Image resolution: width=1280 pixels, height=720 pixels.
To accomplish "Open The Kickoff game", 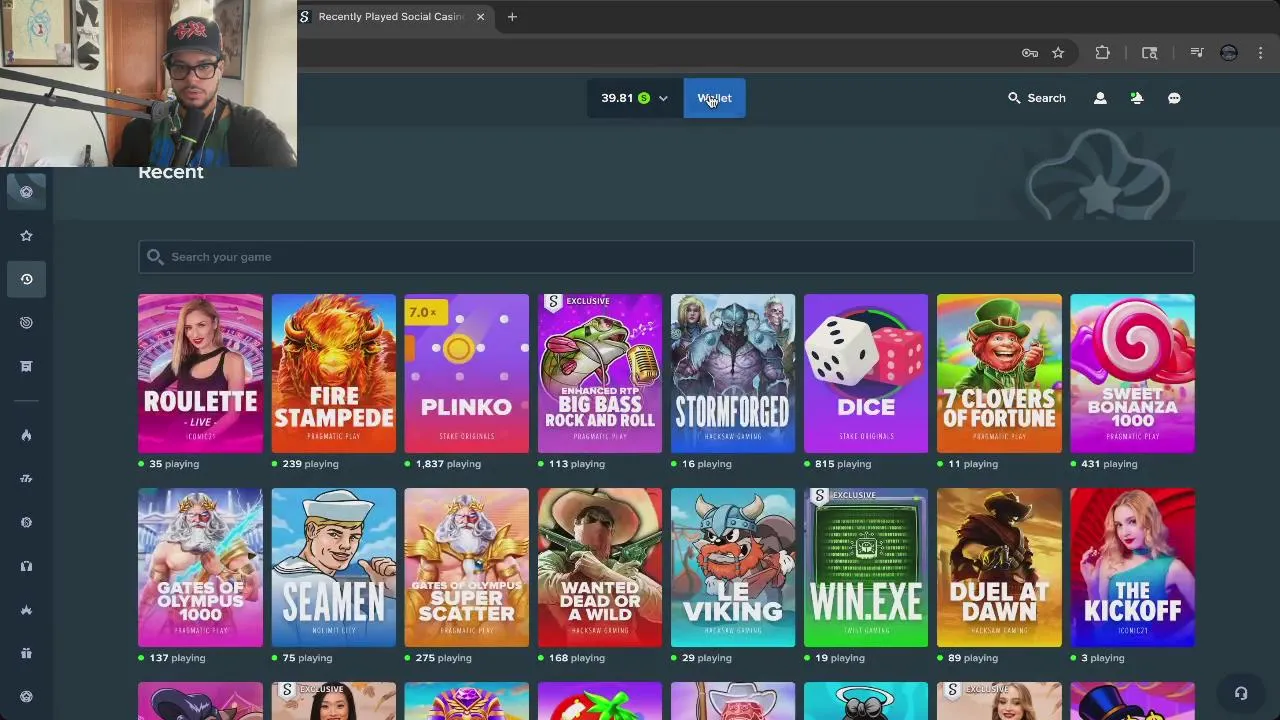I will point(1132,567).
